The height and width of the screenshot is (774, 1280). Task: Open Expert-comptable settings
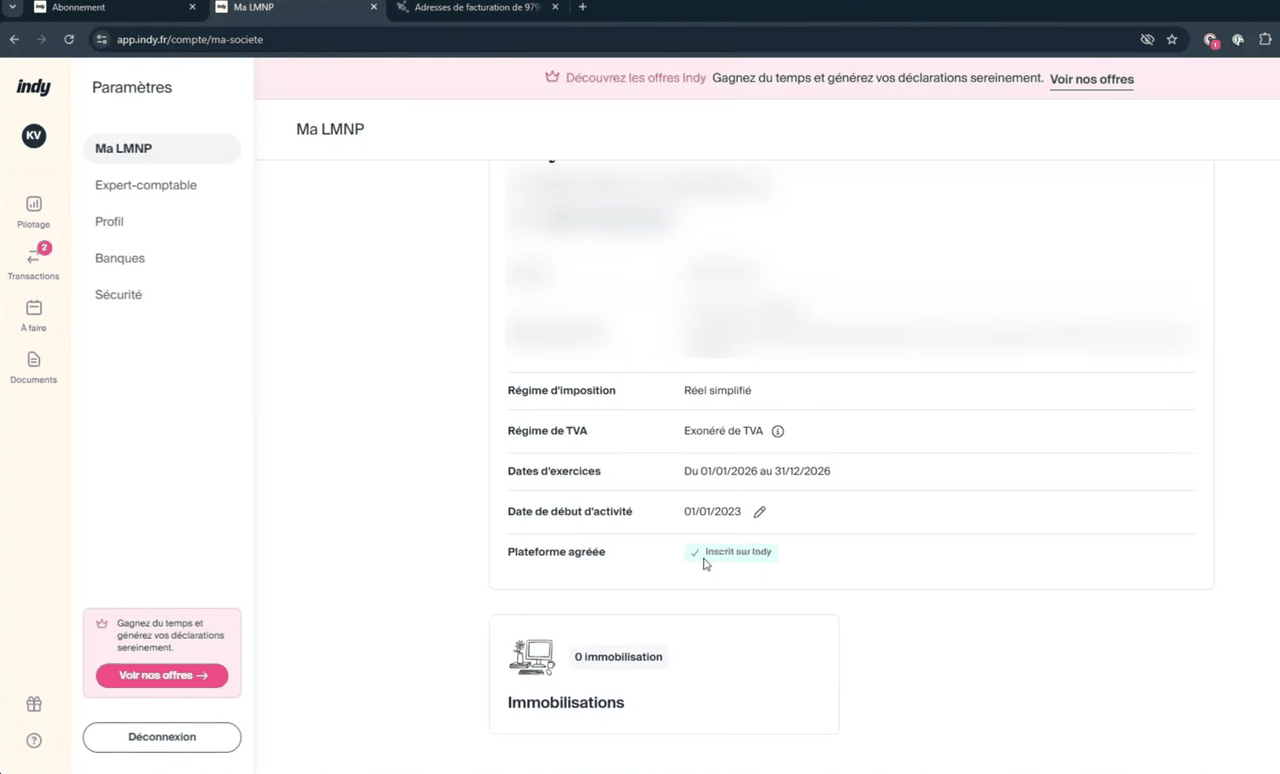point(146,185)
